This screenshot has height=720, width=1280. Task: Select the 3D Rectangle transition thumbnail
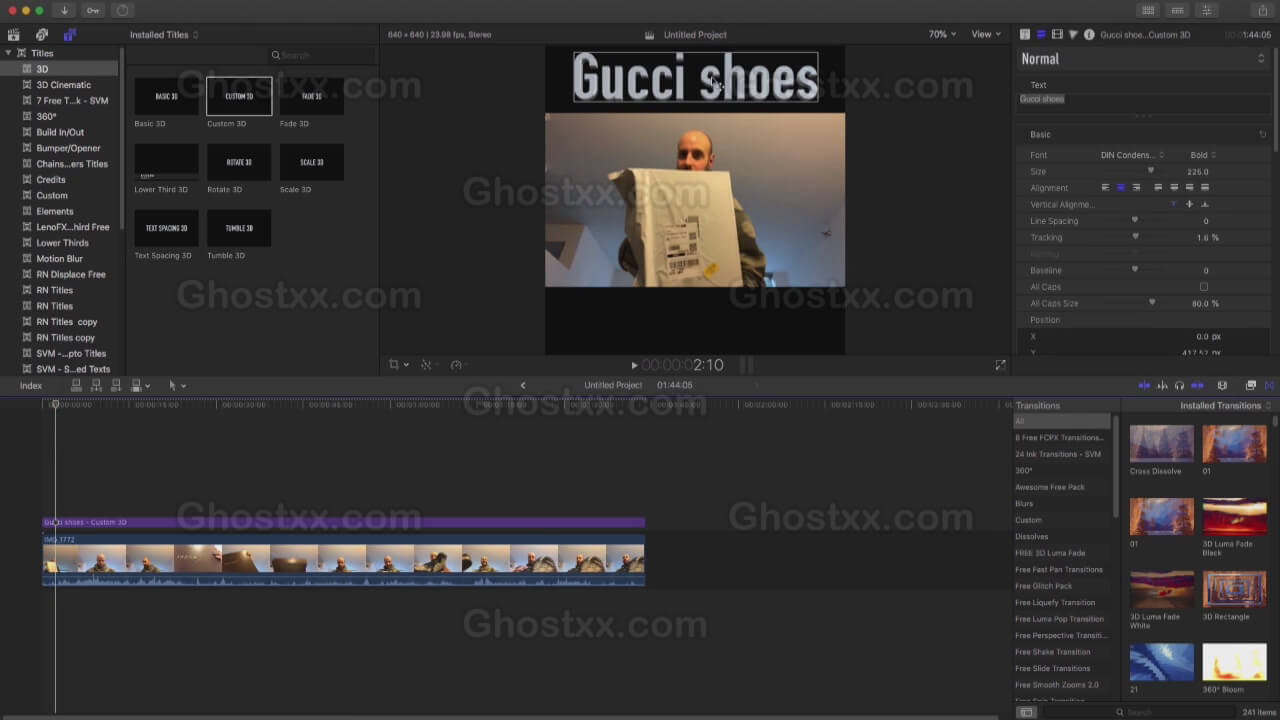1234,590
